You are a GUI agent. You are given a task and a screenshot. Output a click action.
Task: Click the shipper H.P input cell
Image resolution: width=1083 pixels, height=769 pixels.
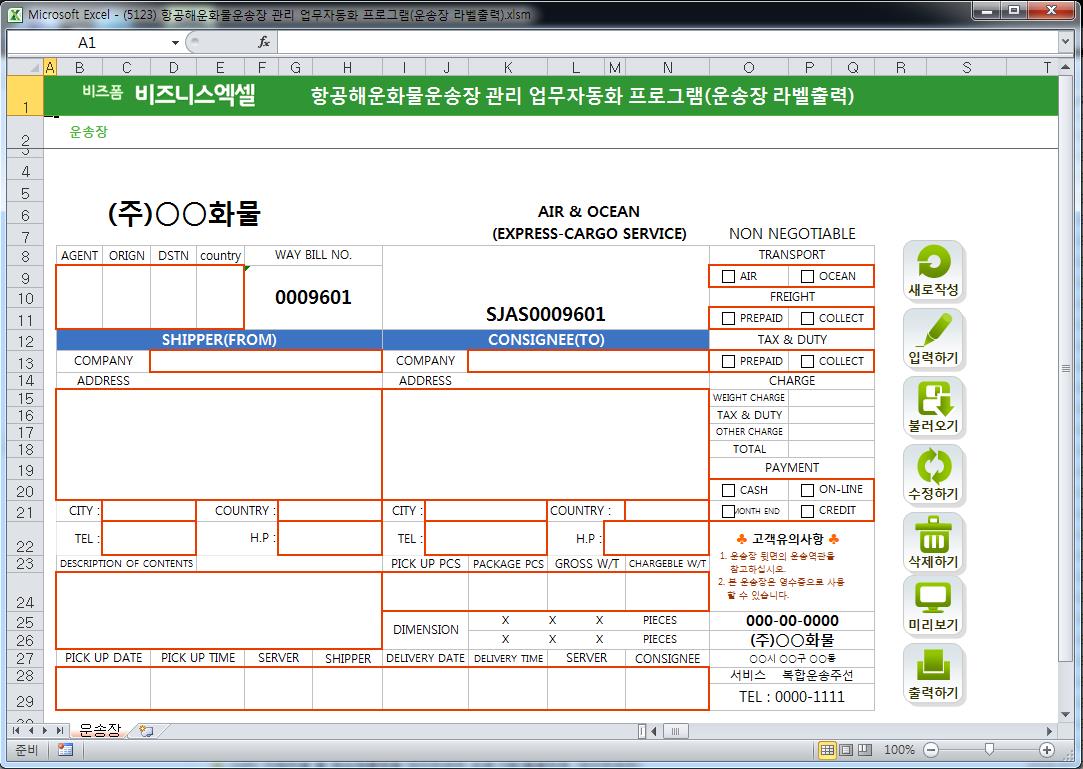pyautogui.click(x=330, y=538)
